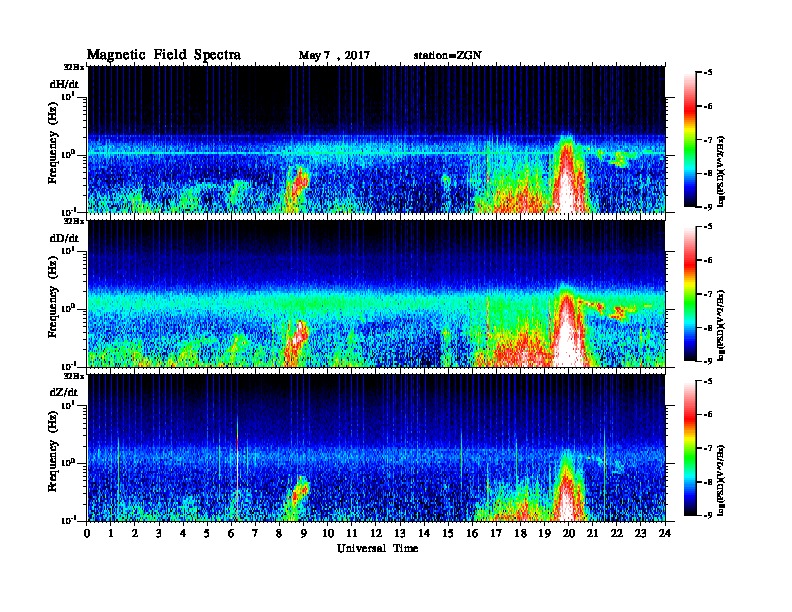Click the "32Hz" label above the dH/dt axis
Viewport: 792px width, 612px height.
pos(74,66)
